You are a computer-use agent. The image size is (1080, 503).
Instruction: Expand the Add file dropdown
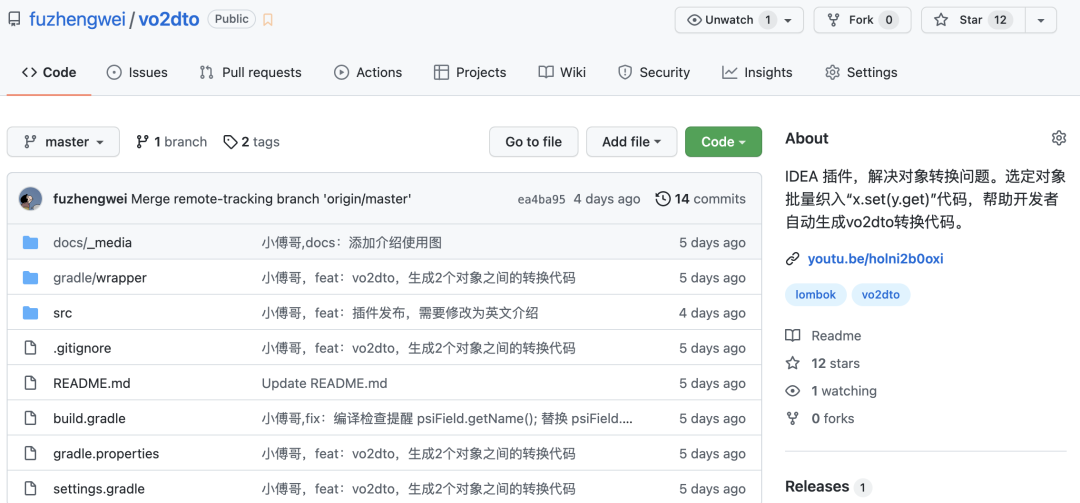click(x=631, y=142)
